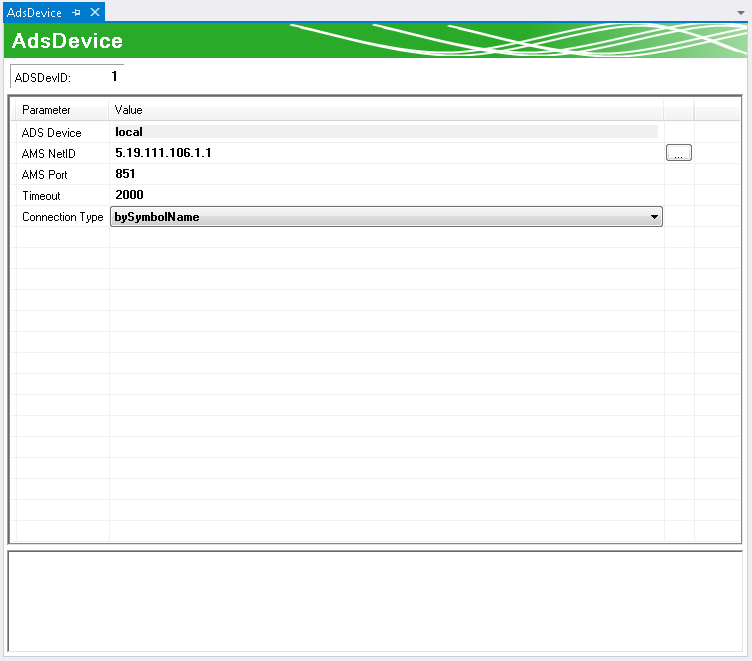The width and height of the screenshot is (752, 661).
Task: Select the AMS Port parameter label
Action: (44, 175)
